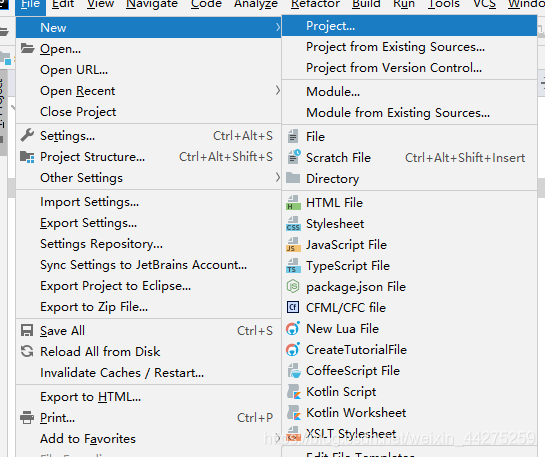Image resolution: width=545 pixels, height=457 pixels.
Task: Select Module... entry
Action: tap(409, 91)
